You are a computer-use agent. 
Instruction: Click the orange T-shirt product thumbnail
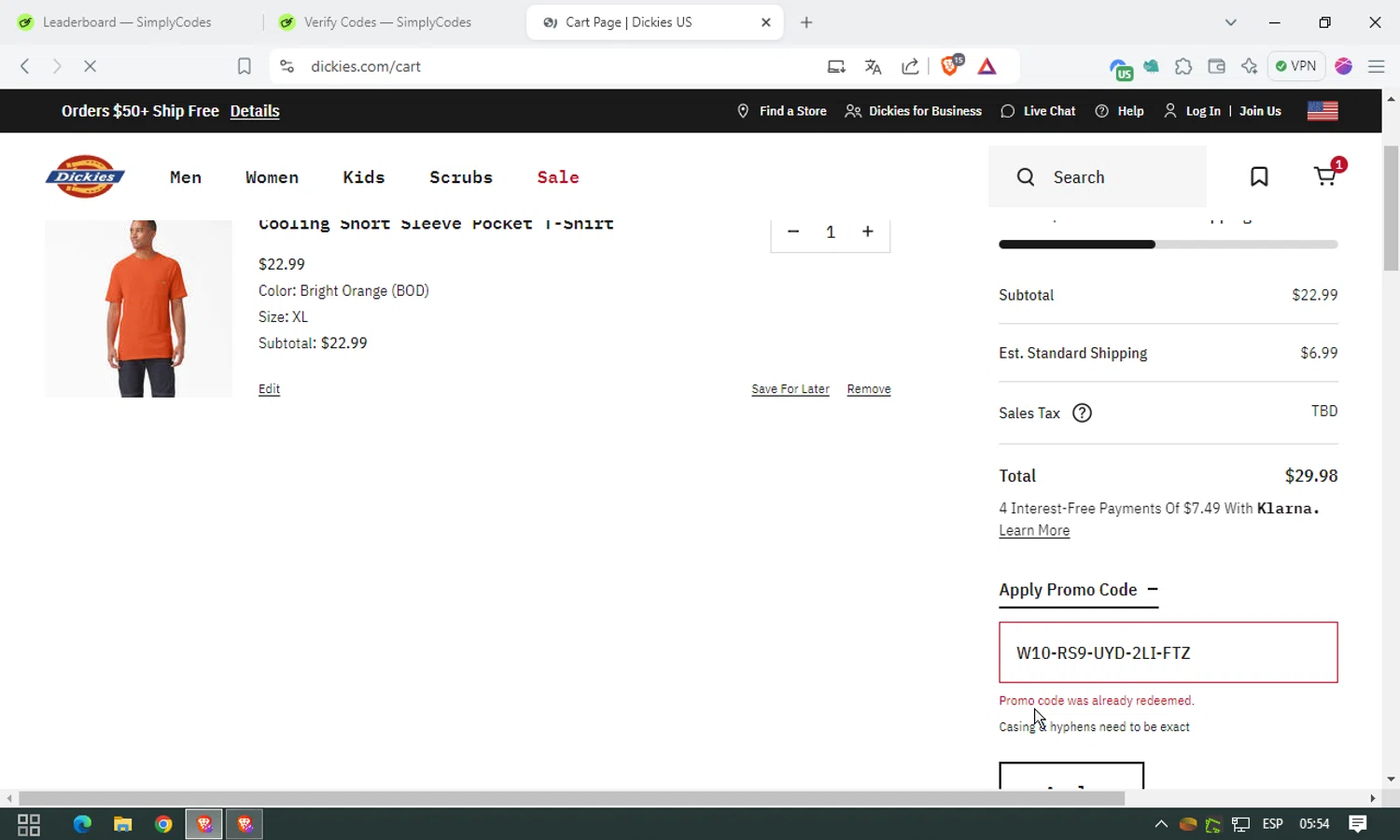(x=138, y=309)
